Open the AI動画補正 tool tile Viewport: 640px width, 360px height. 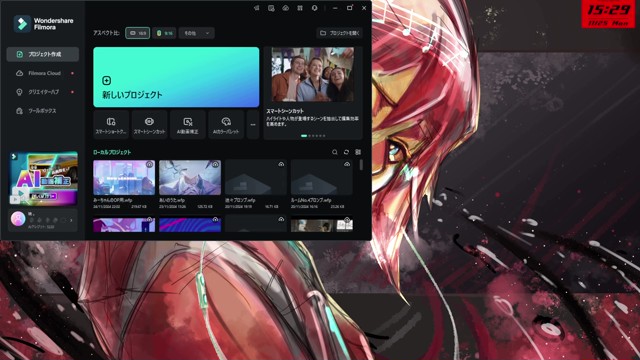tap(188, 125)
